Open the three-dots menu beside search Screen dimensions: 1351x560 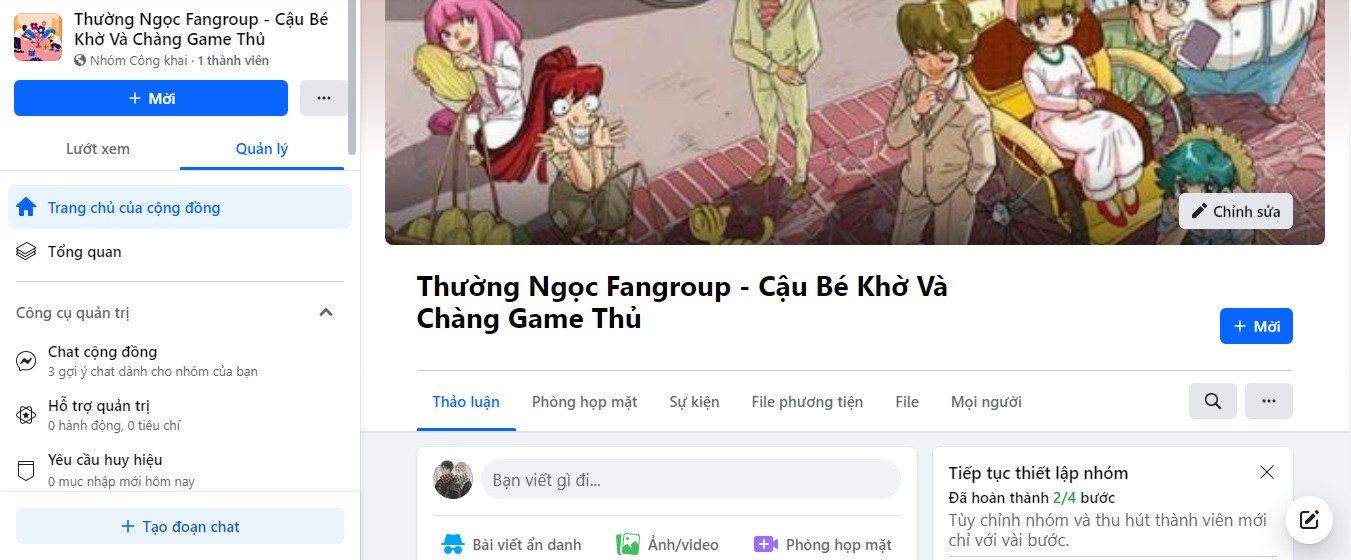coord(1268,401)
